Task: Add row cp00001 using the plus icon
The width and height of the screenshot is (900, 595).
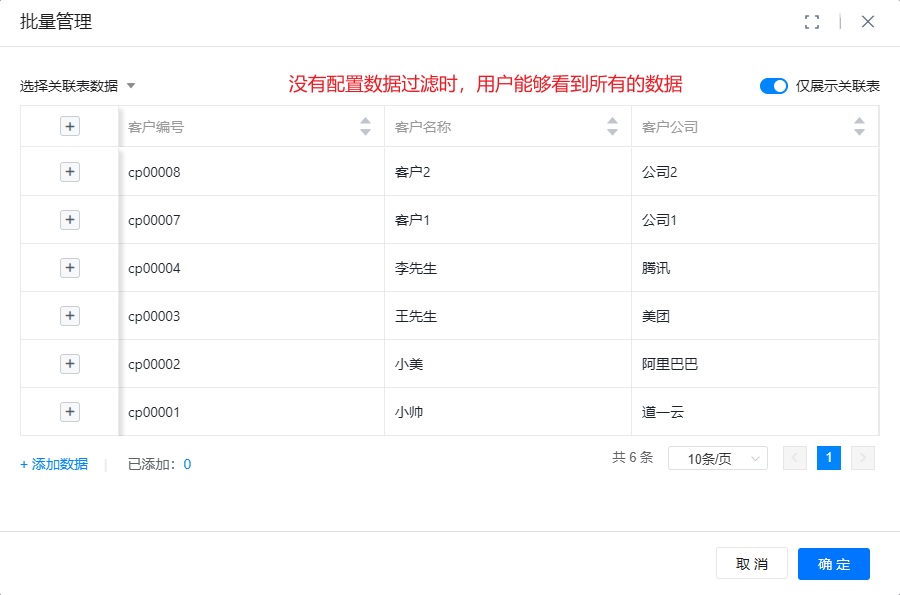Action: click(x=70, y=412)
